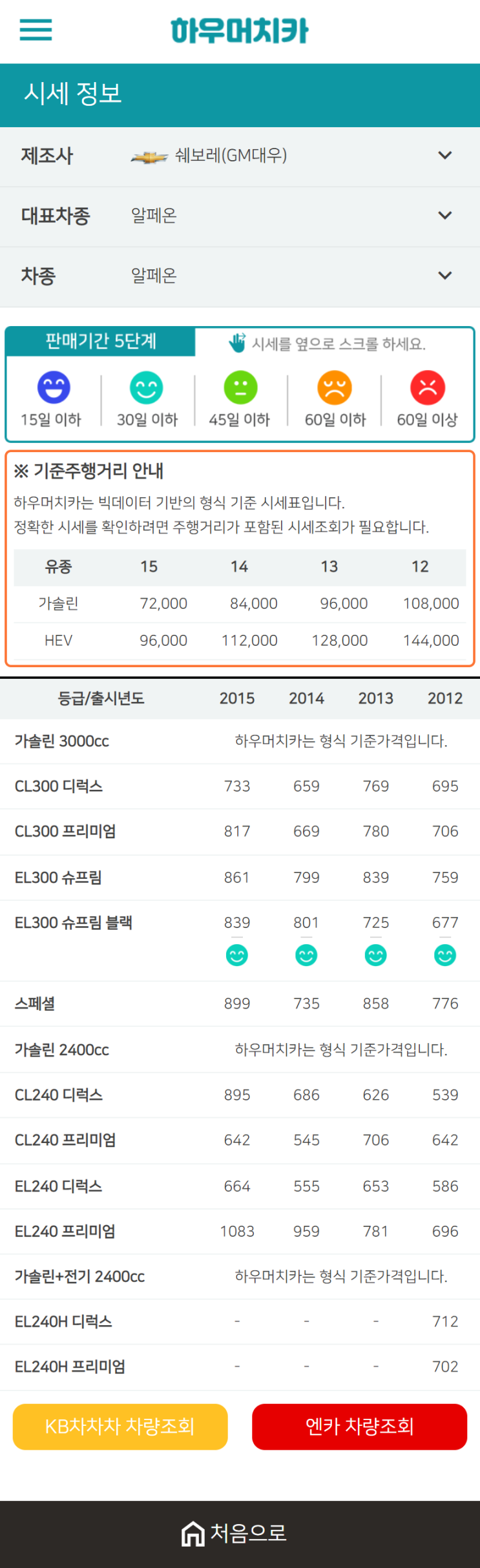Click the EL240 디럭스 row label
480x1568 pixels.
point(58,1186)
